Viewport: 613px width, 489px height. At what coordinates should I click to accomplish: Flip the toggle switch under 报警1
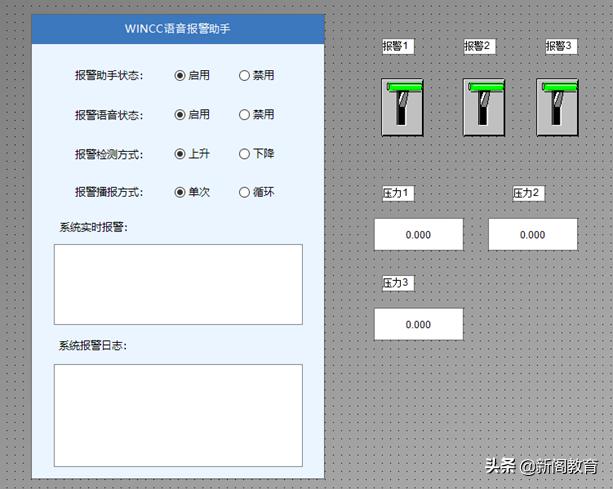402,107
